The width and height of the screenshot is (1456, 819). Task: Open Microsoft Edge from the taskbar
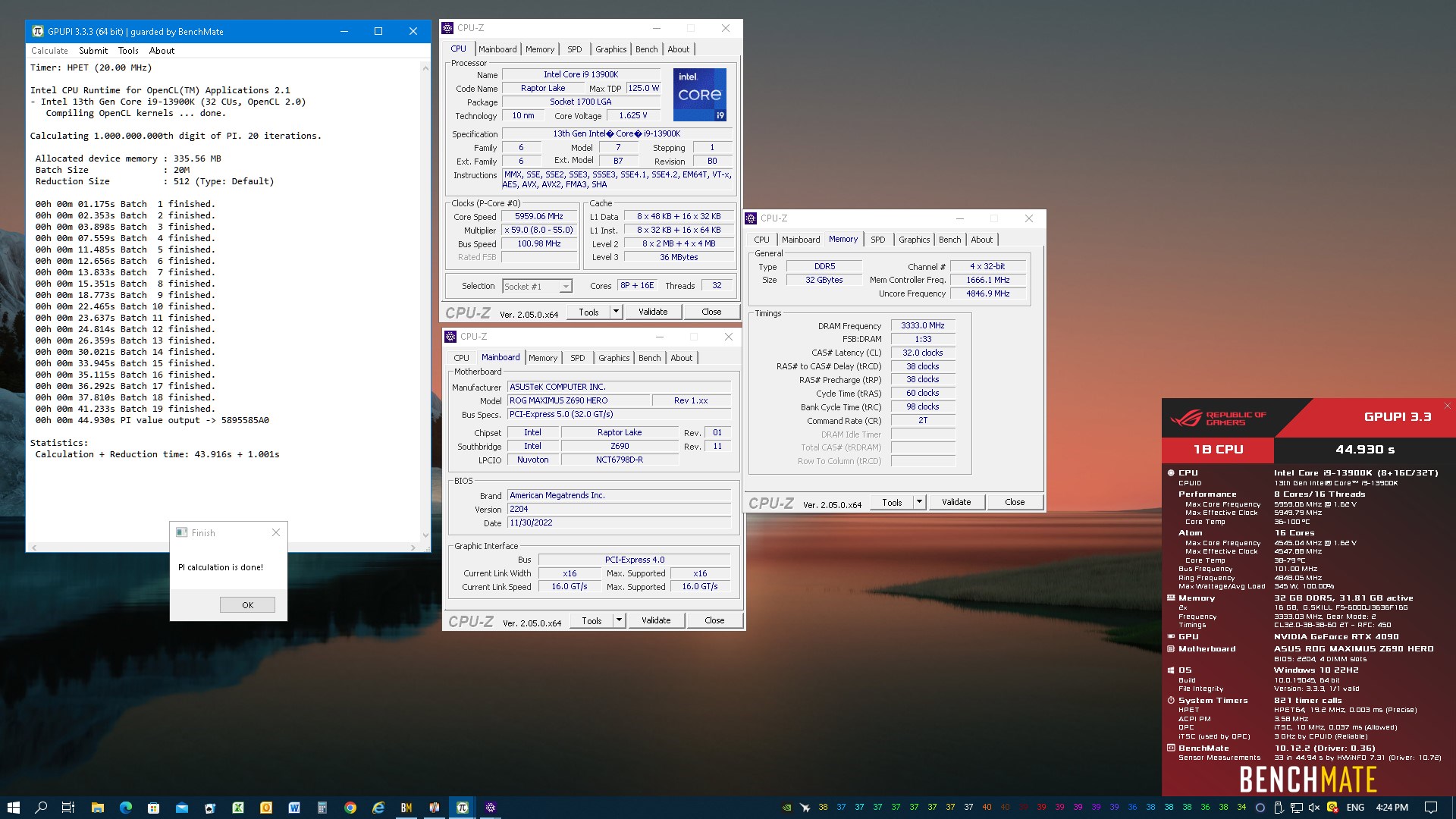pyautogui.click(x=125, y=808)
